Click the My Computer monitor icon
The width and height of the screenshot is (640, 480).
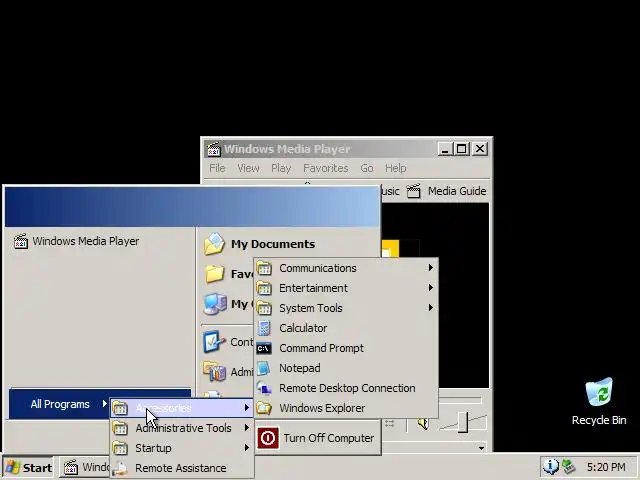point(215,304)
